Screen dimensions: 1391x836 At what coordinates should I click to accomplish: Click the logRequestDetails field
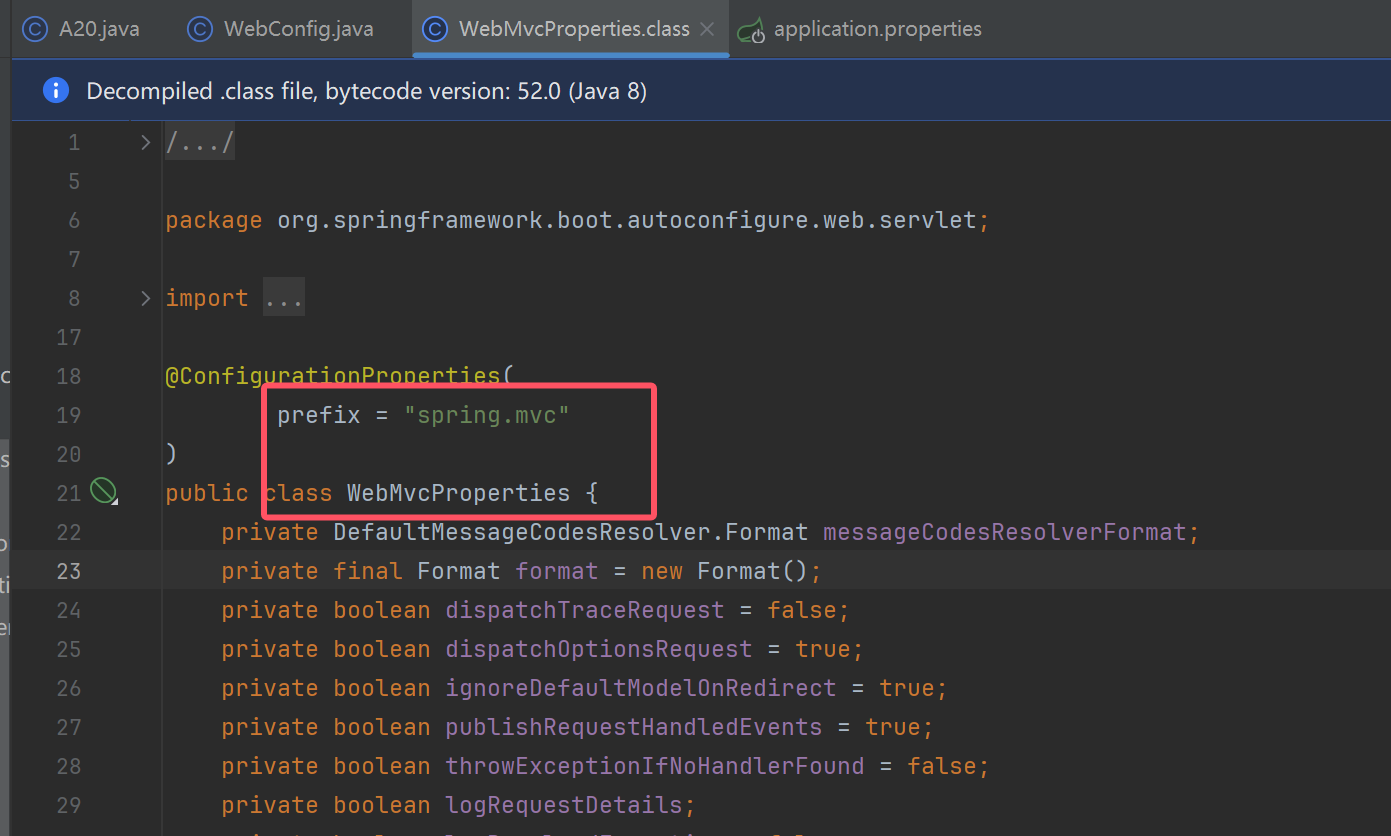coord(563,805)
